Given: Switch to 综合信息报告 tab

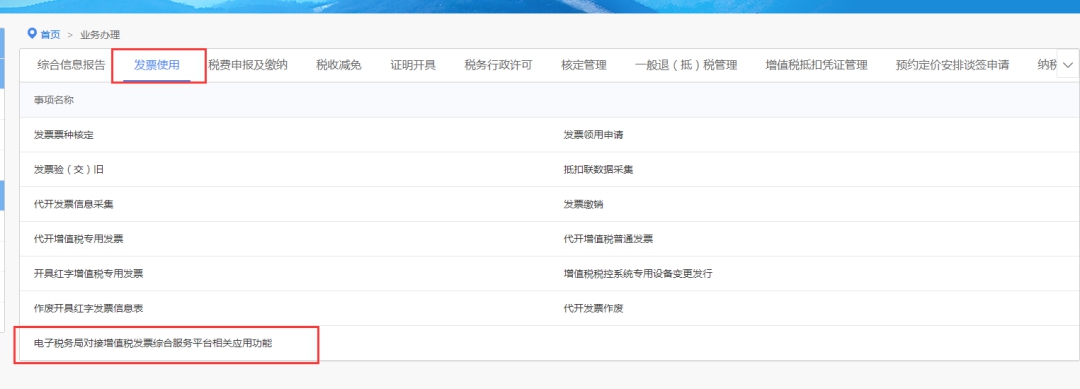Looking at the screenshot, I should coord(72,65).
